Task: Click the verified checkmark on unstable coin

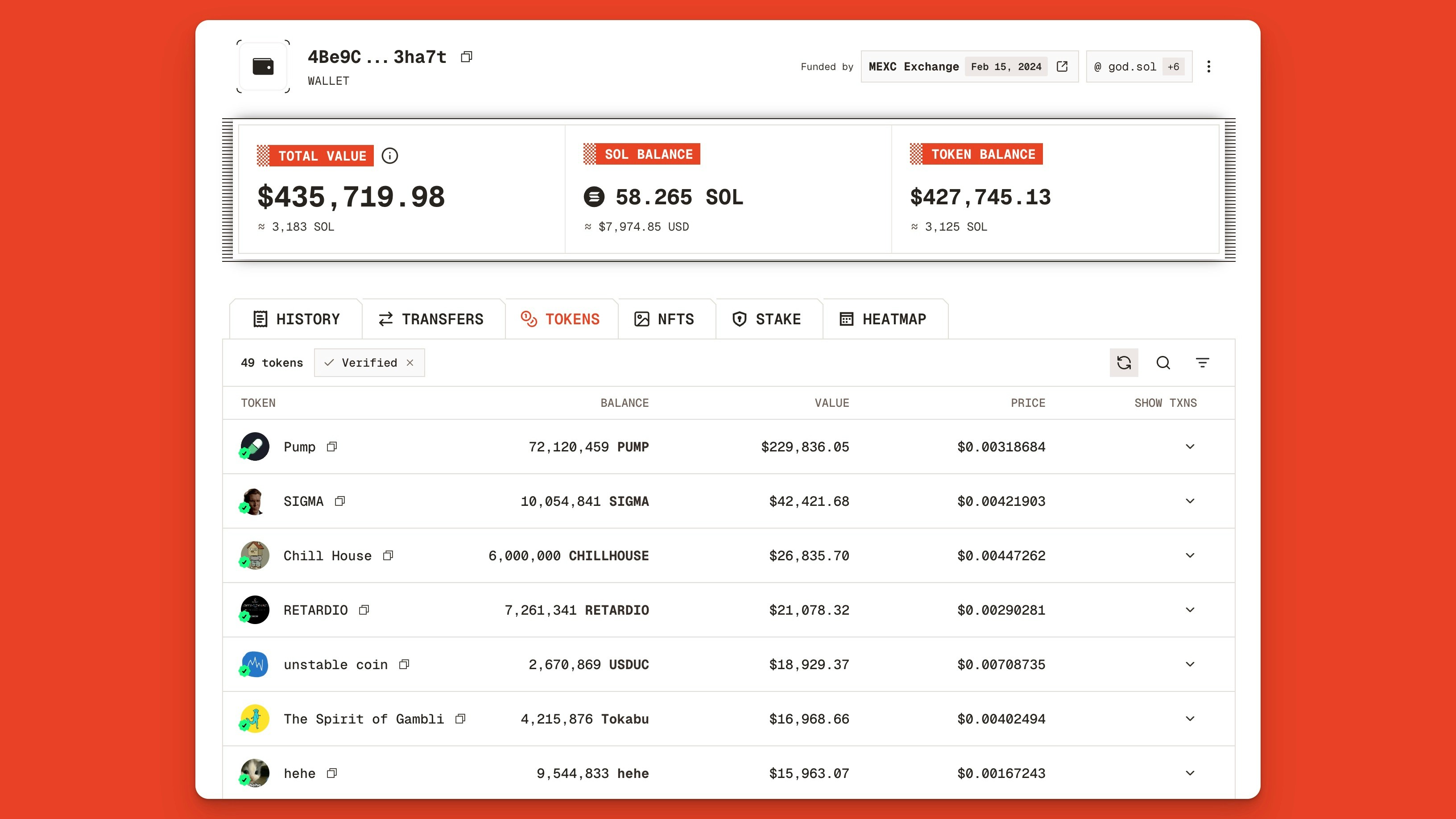Action: [245, 673]
